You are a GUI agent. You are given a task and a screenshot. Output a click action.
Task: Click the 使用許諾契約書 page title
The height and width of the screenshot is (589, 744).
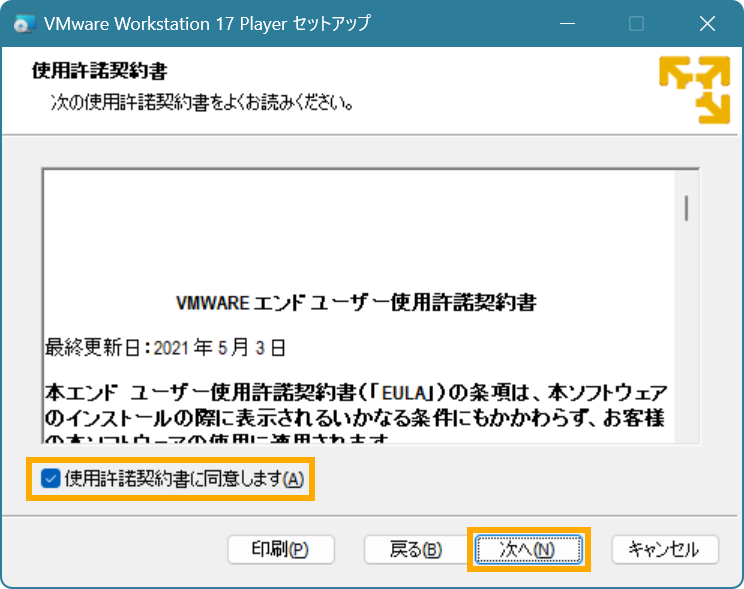pos(100,71)
